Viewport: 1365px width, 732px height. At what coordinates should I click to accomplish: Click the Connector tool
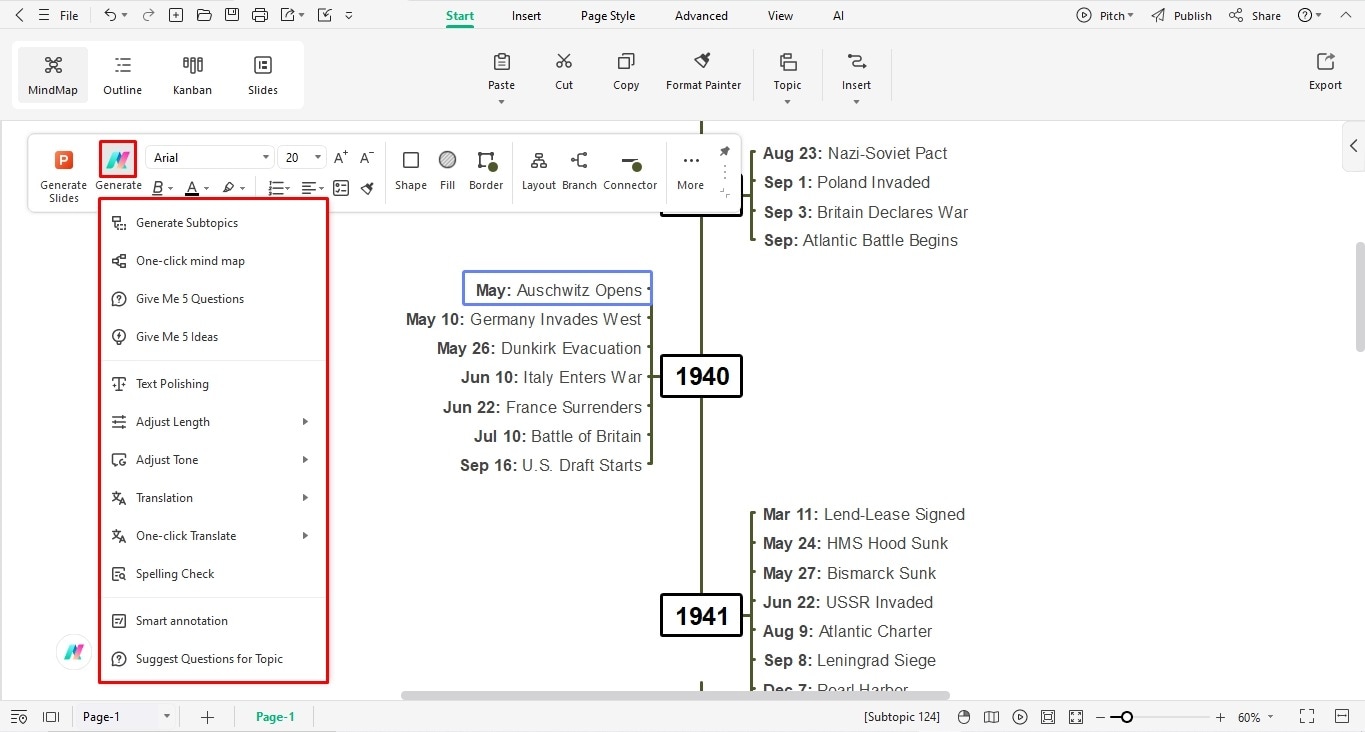click(630, 169)
